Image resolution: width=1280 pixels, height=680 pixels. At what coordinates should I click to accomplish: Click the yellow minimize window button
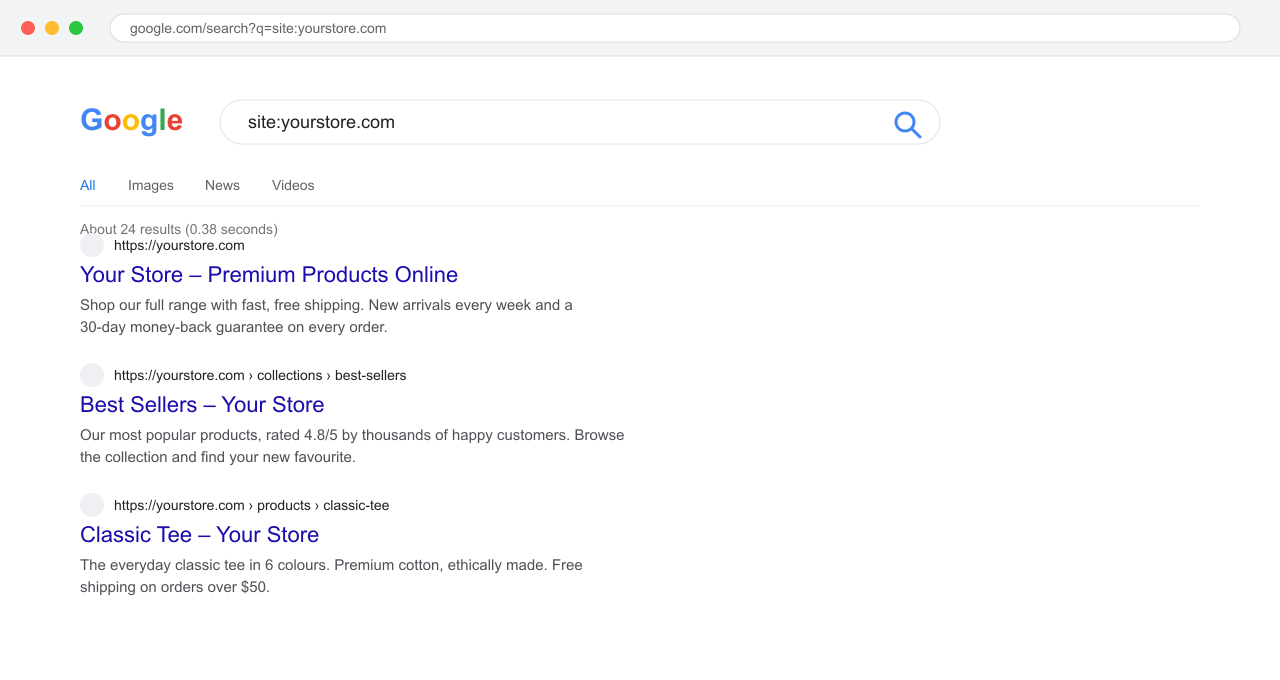click(52, 28)
